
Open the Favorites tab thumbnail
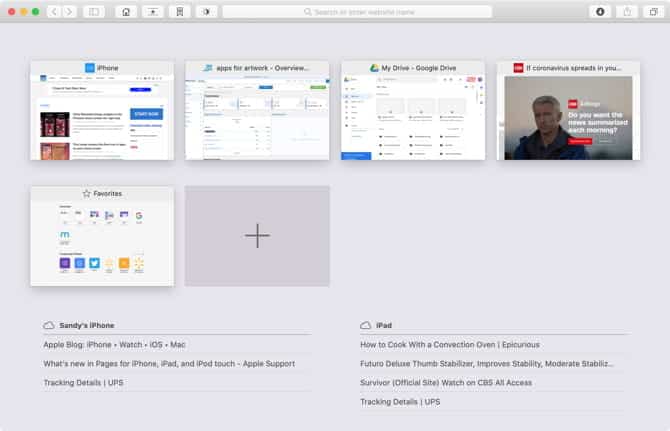(102, 236)
